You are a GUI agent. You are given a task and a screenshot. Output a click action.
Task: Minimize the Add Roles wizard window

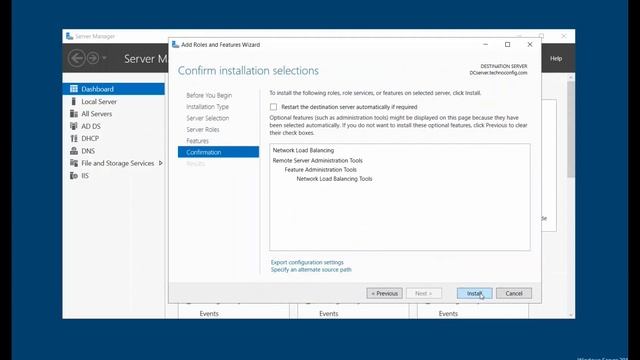485,44
